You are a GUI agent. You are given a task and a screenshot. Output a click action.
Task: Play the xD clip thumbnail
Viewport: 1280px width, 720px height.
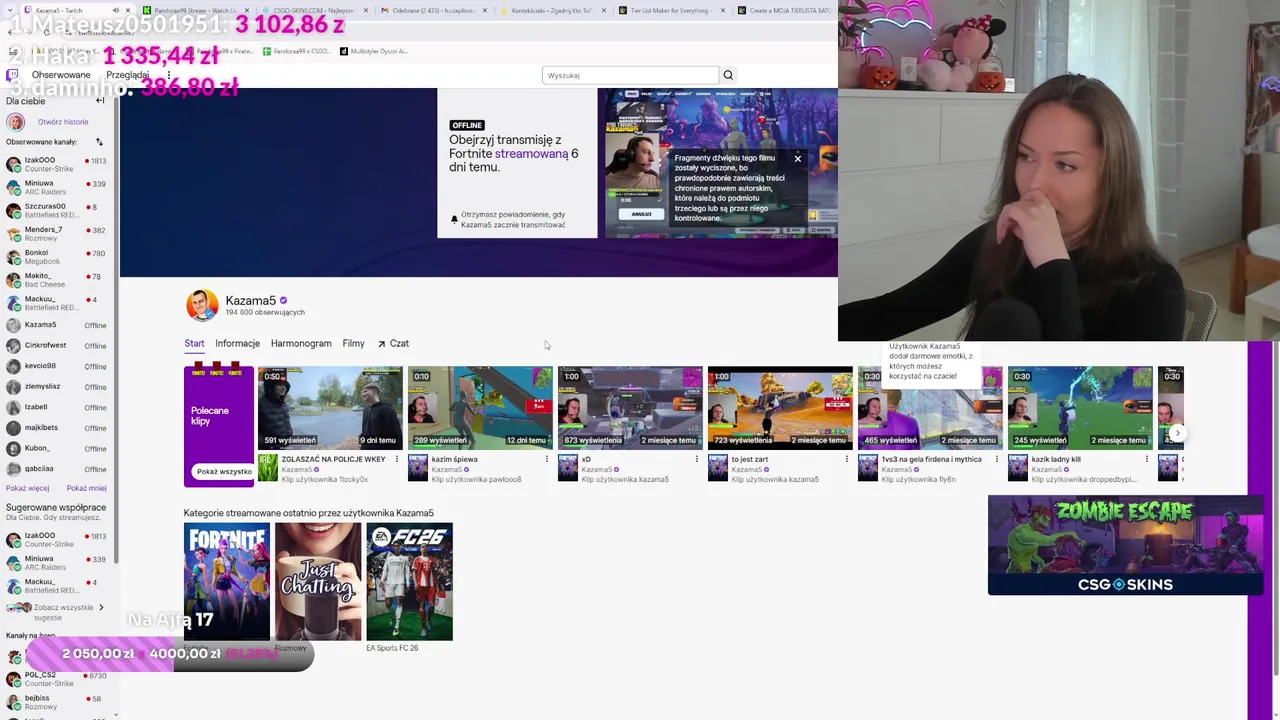[630, 407]
